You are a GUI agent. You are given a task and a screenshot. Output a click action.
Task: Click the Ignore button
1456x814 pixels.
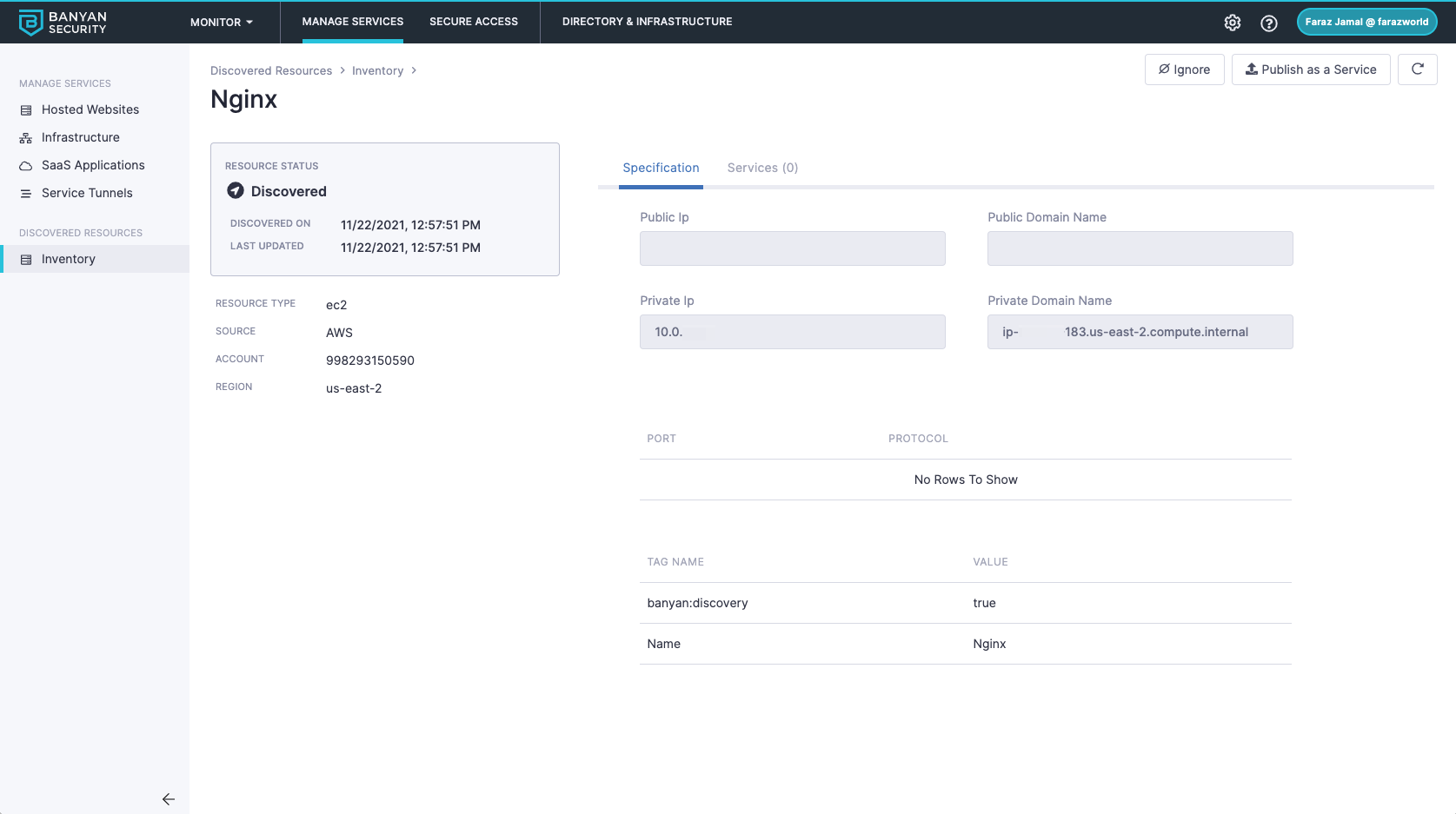(1184, 69)
